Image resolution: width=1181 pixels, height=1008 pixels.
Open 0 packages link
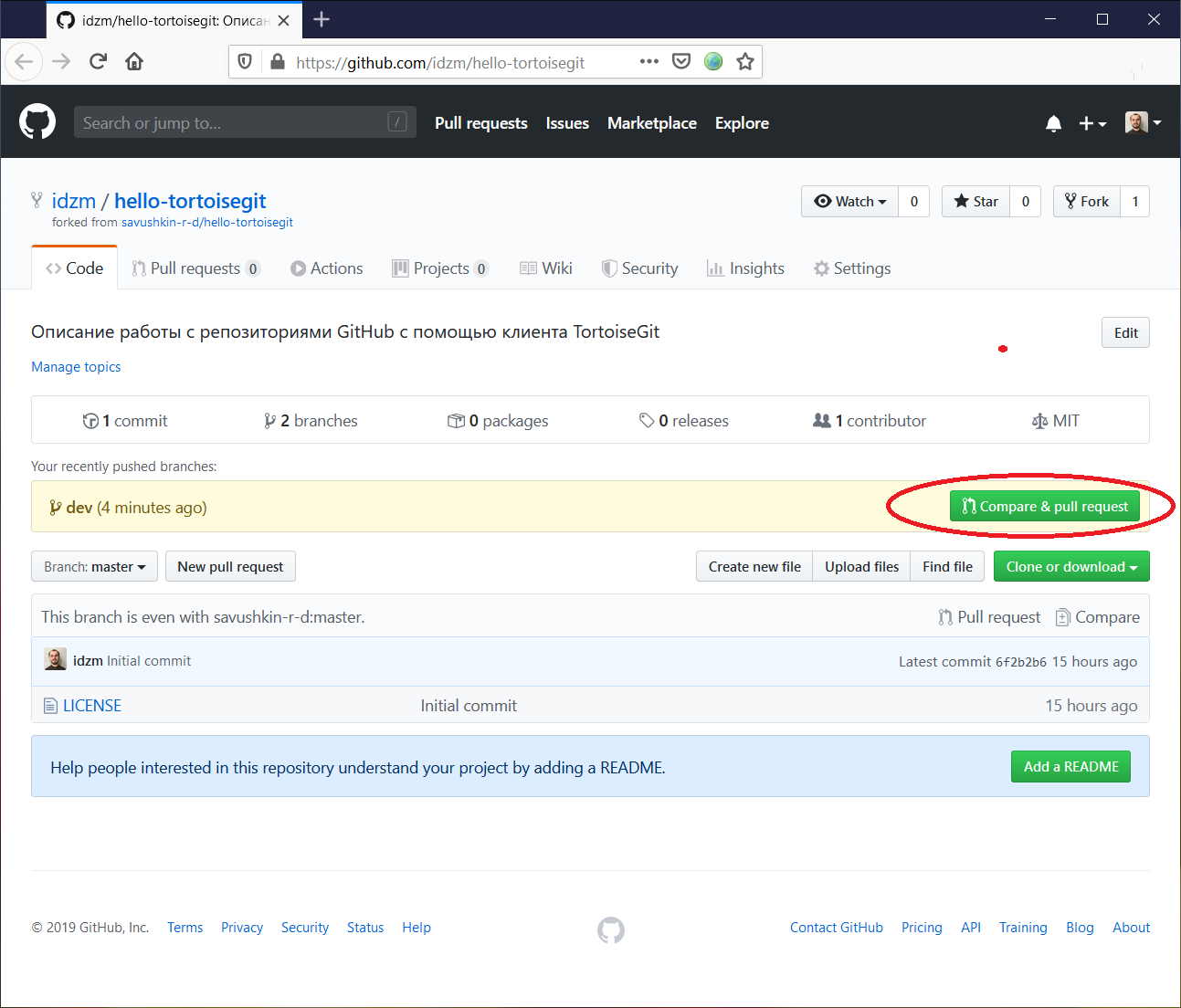[498, 421]
